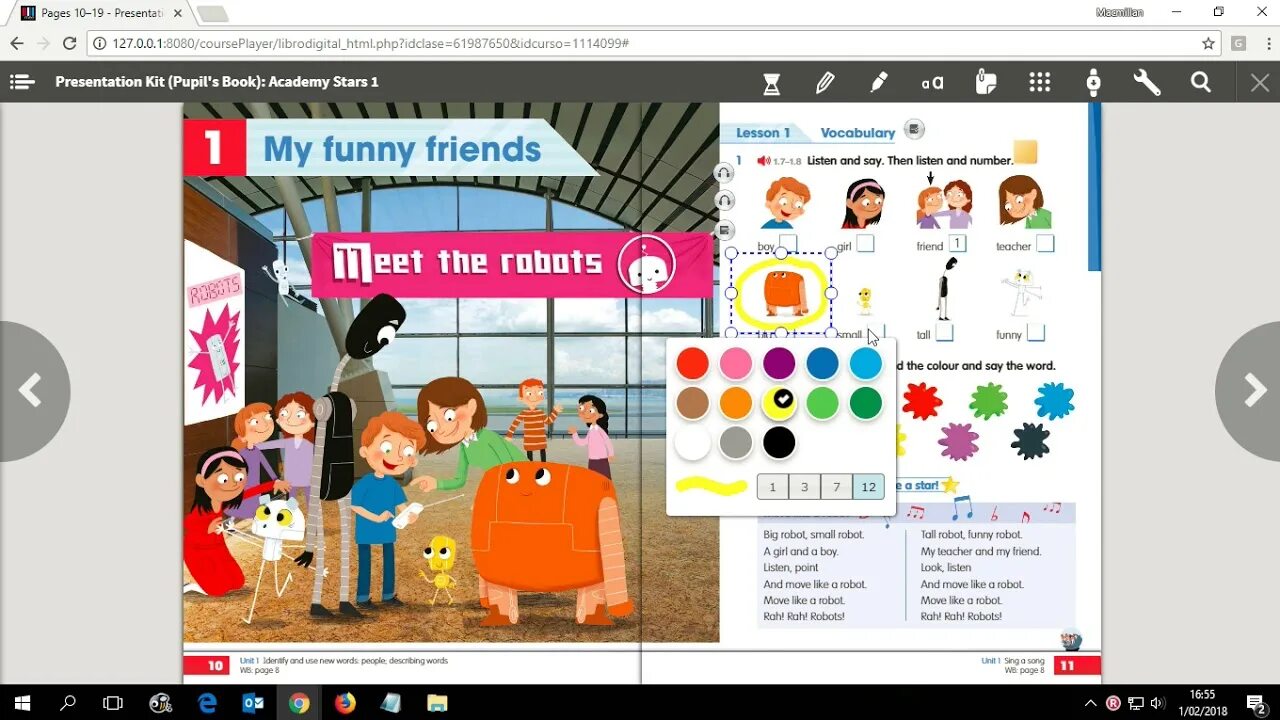Screen dimensions: 1280x720
Task: Open the hourglass timer tool
Action: pos(771,83)
